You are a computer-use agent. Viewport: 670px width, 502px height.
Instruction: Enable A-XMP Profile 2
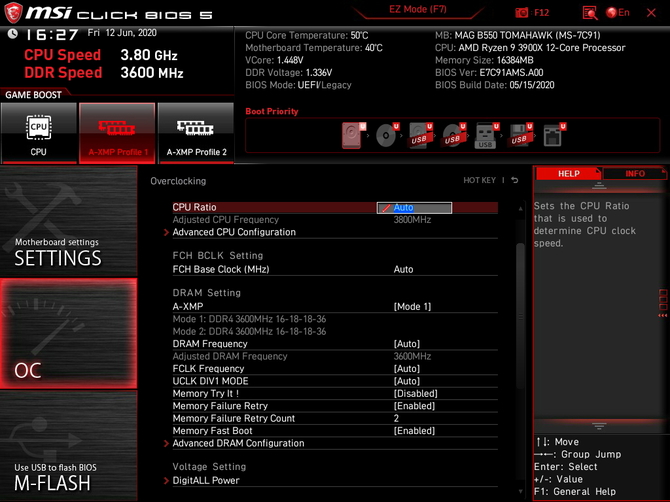coord(196,133)
